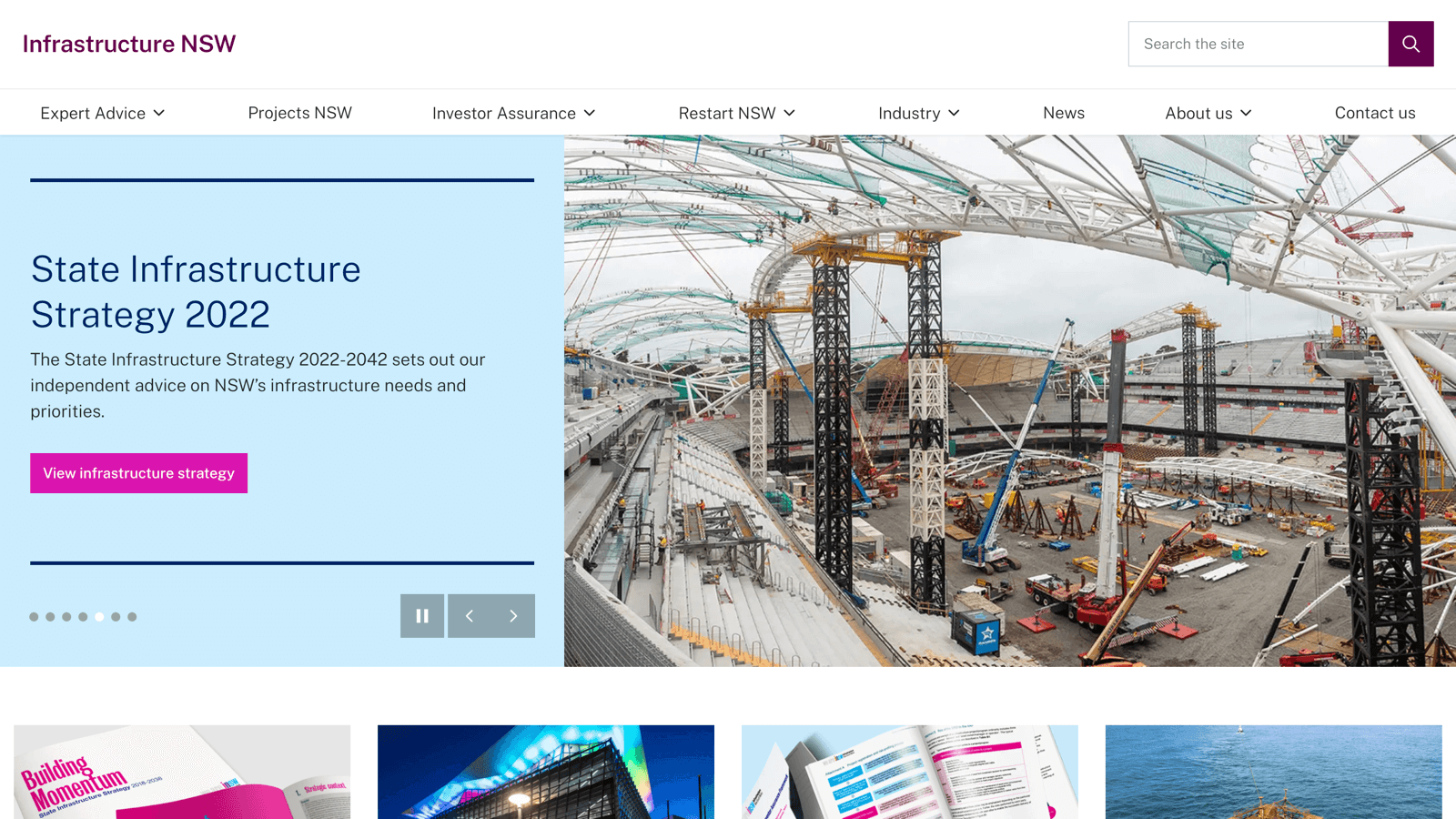Viewport: 1456px width, 819px height.
Task: Go to the previous carousel slide
Action: 470,616
